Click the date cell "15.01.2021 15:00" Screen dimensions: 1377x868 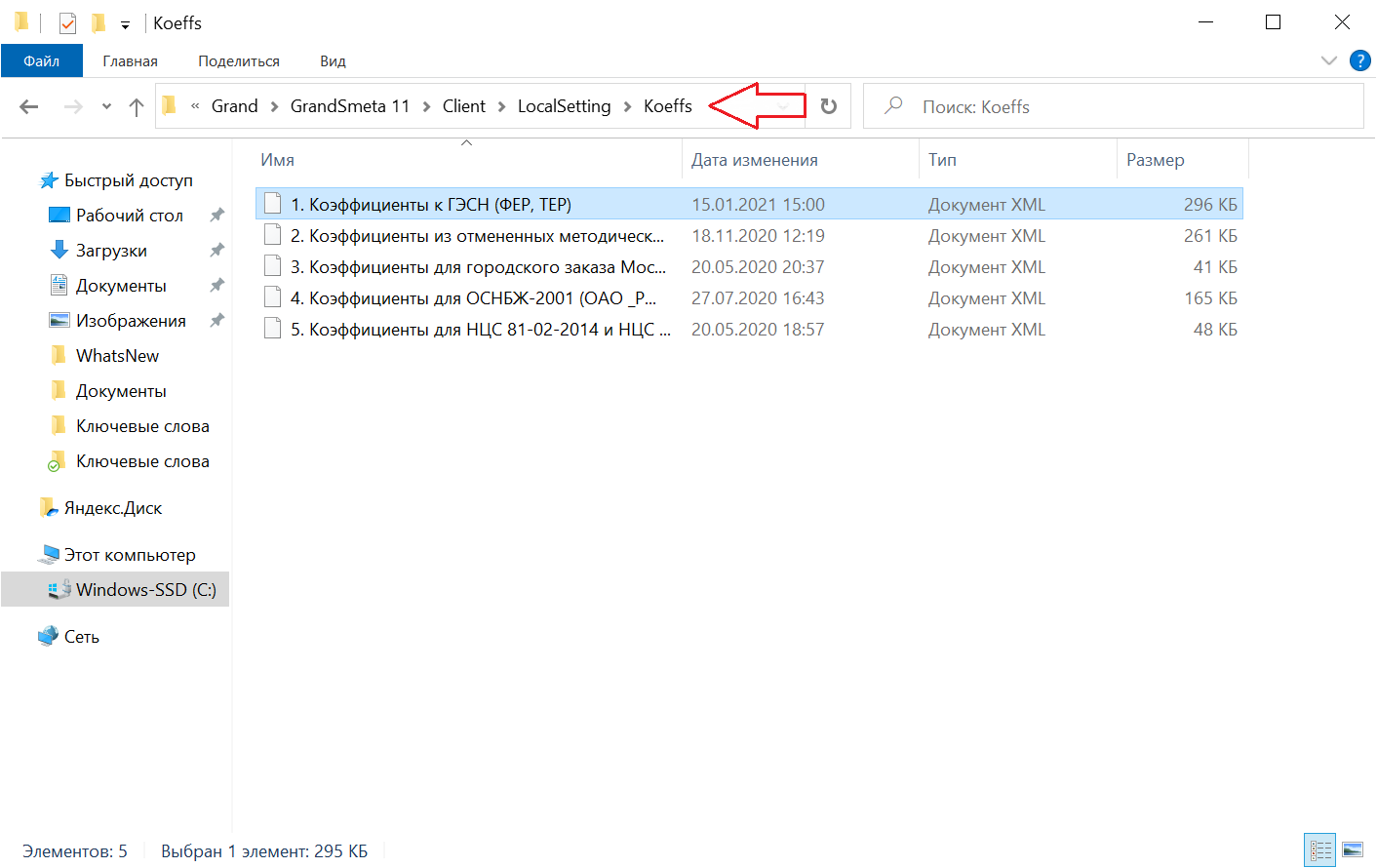tap(759, 204)
